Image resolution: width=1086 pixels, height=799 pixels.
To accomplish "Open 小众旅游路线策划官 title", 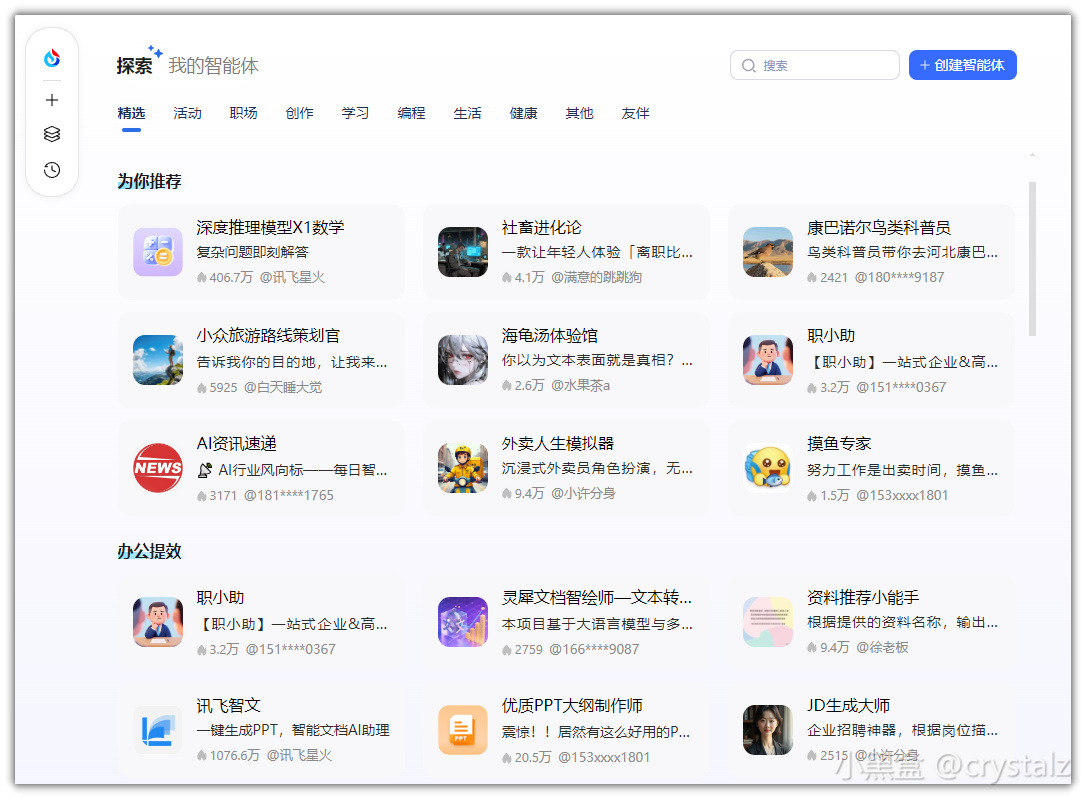I will [268, 336].
